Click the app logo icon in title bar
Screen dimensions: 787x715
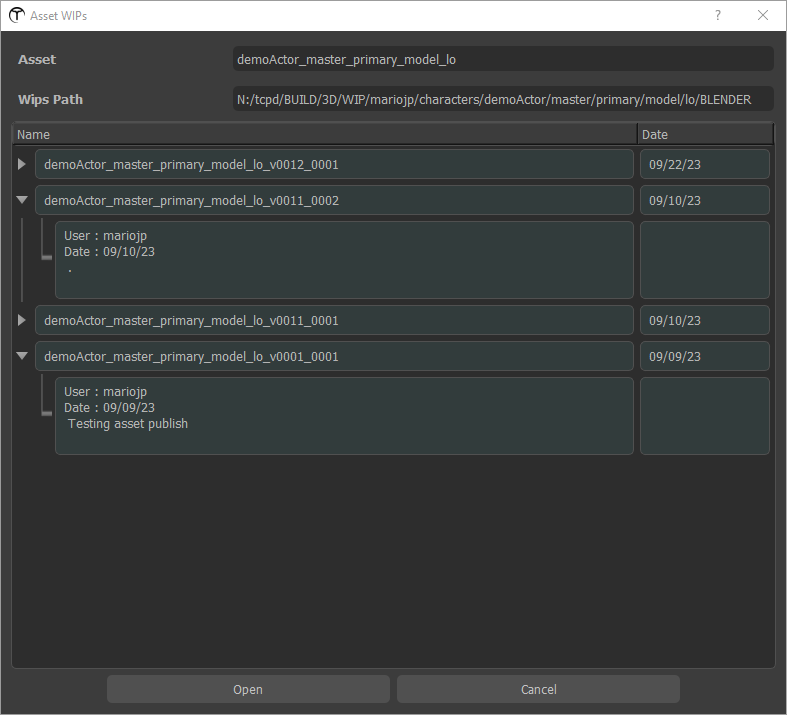[16, 16]
